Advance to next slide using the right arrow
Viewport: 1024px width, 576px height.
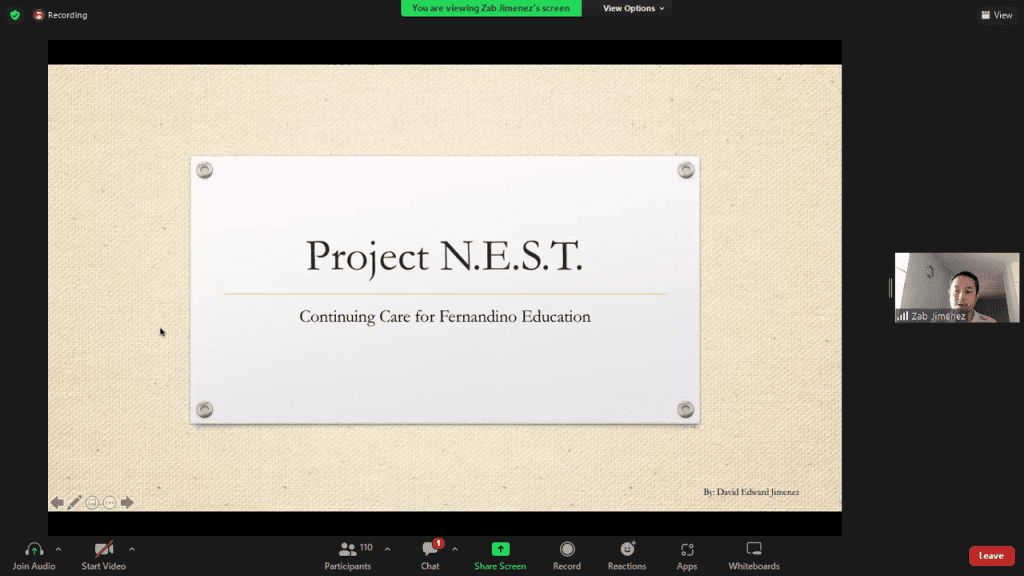click(127, 502)
